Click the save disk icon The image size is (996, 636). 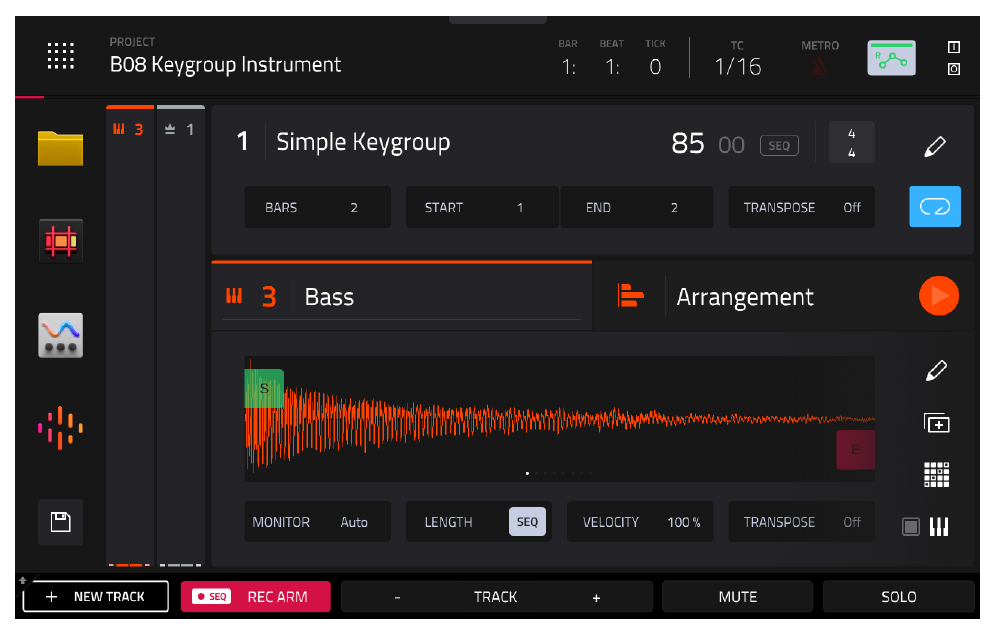60,522
